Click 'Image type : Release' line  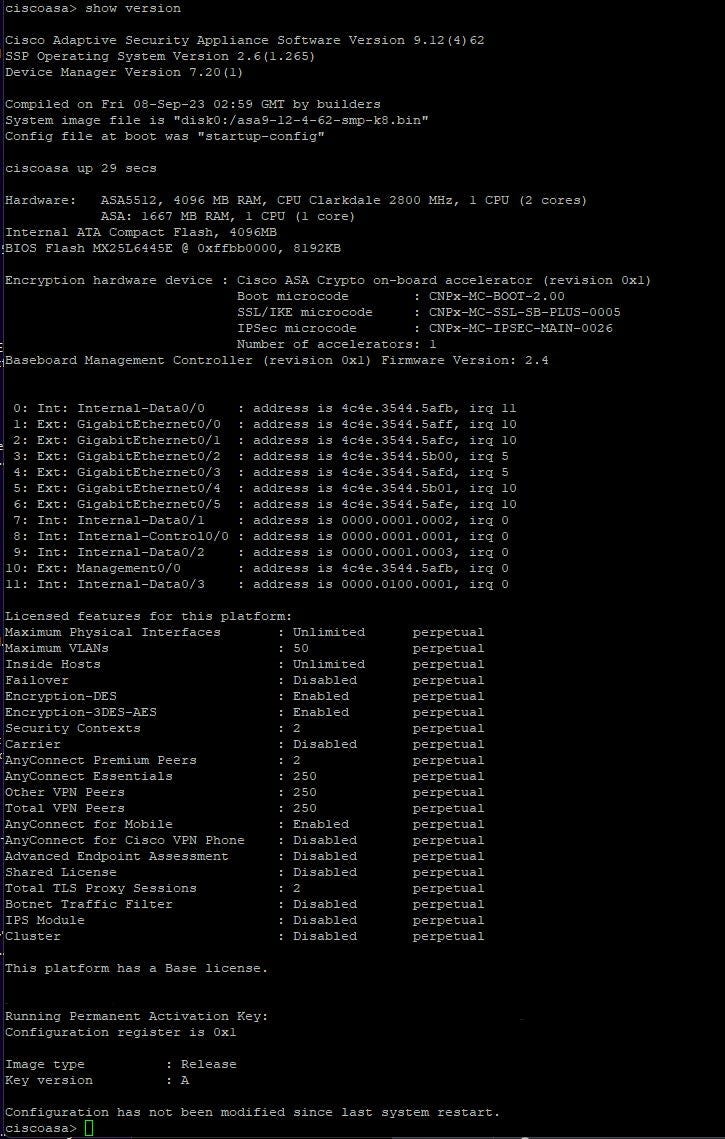click(121, 1063)
